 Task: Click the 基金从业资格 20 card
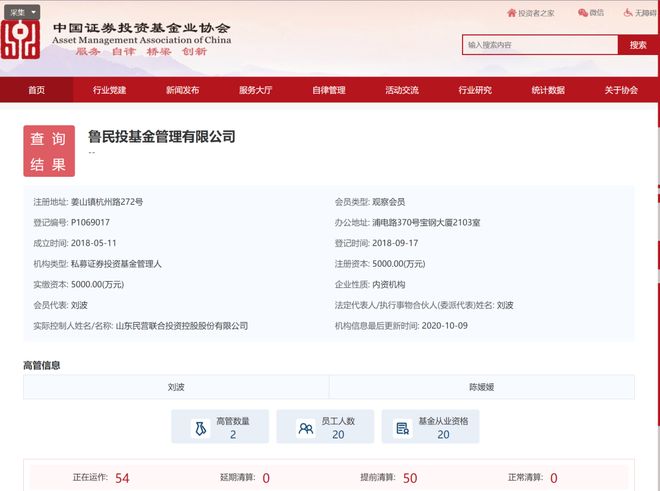tap(430, 427)
